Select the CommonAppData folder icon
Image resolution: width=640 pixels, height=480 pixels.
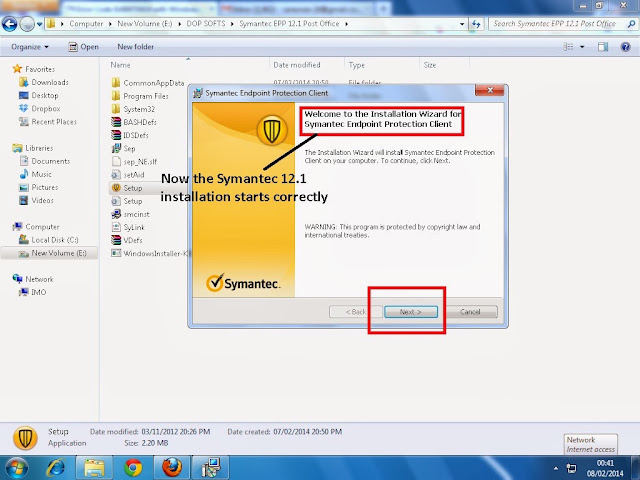tap(116, 83)
